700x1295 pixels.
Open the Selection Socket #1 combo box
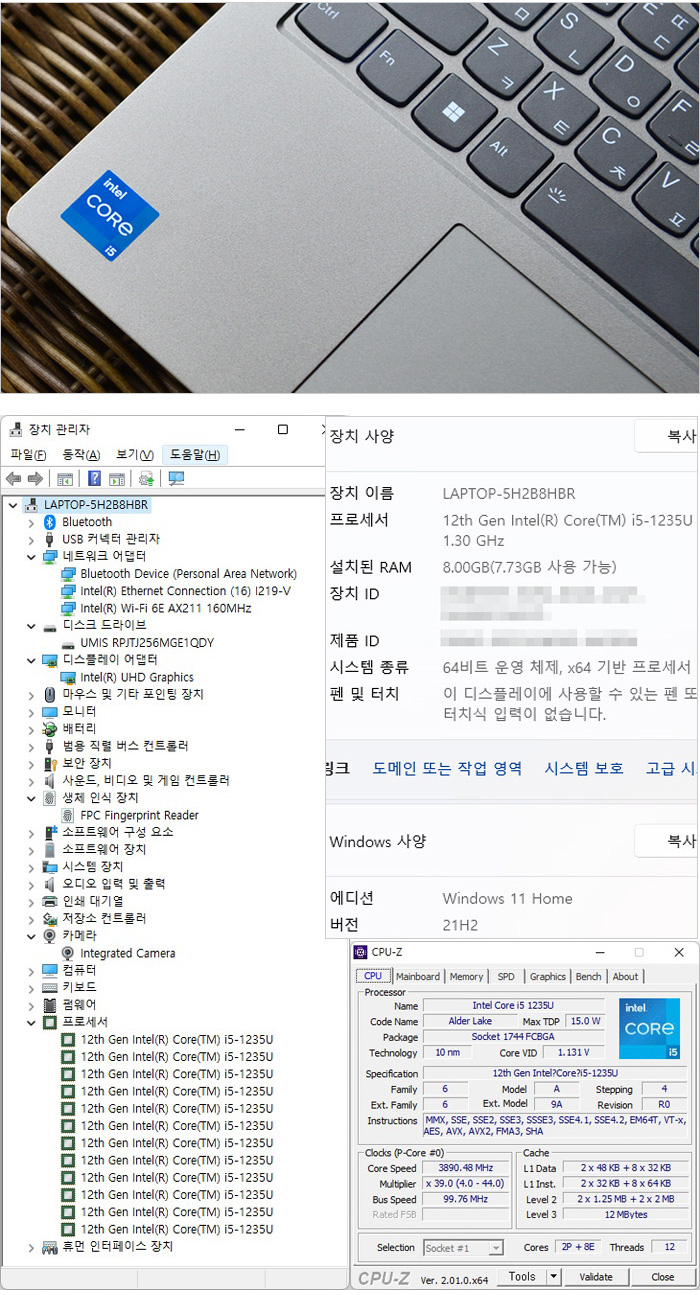(x=463, y=1248)
